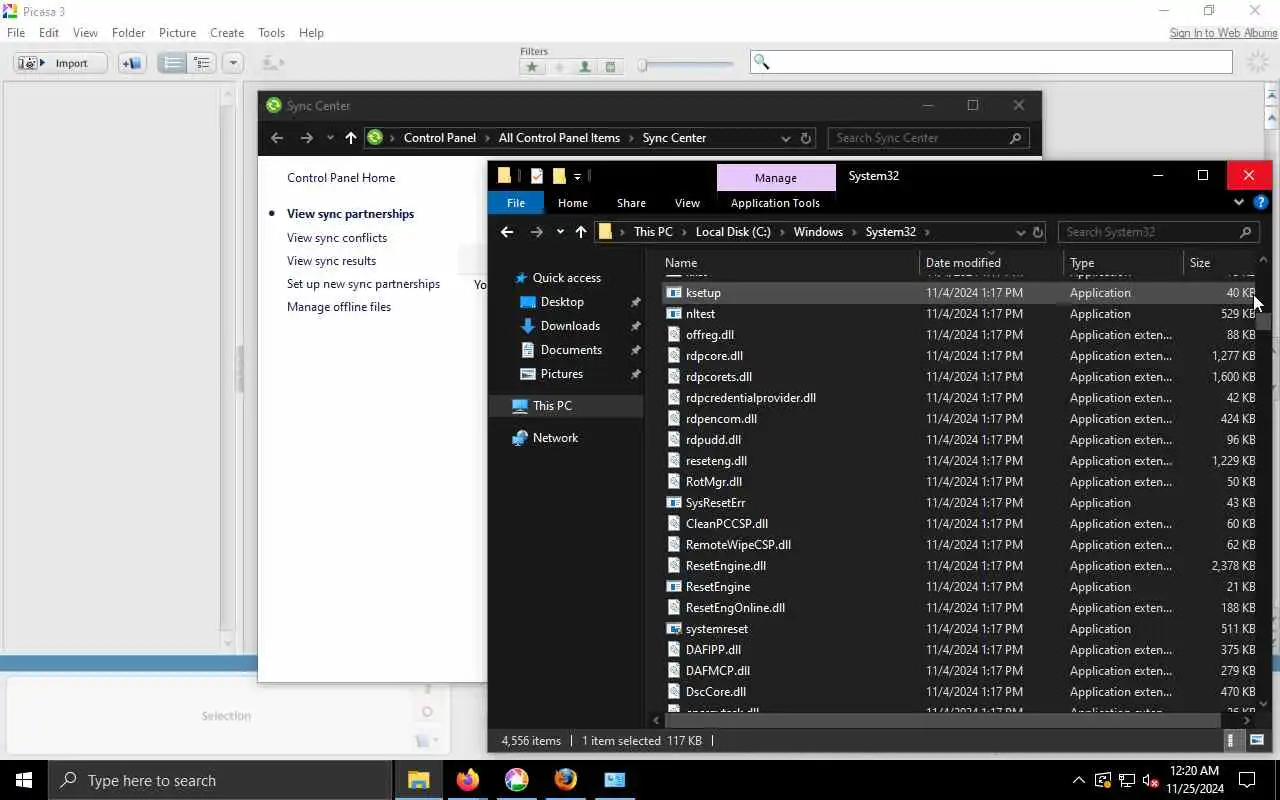Open the notification center icon
Screen dimensions: 1280x800
(x=1247, y=780)
